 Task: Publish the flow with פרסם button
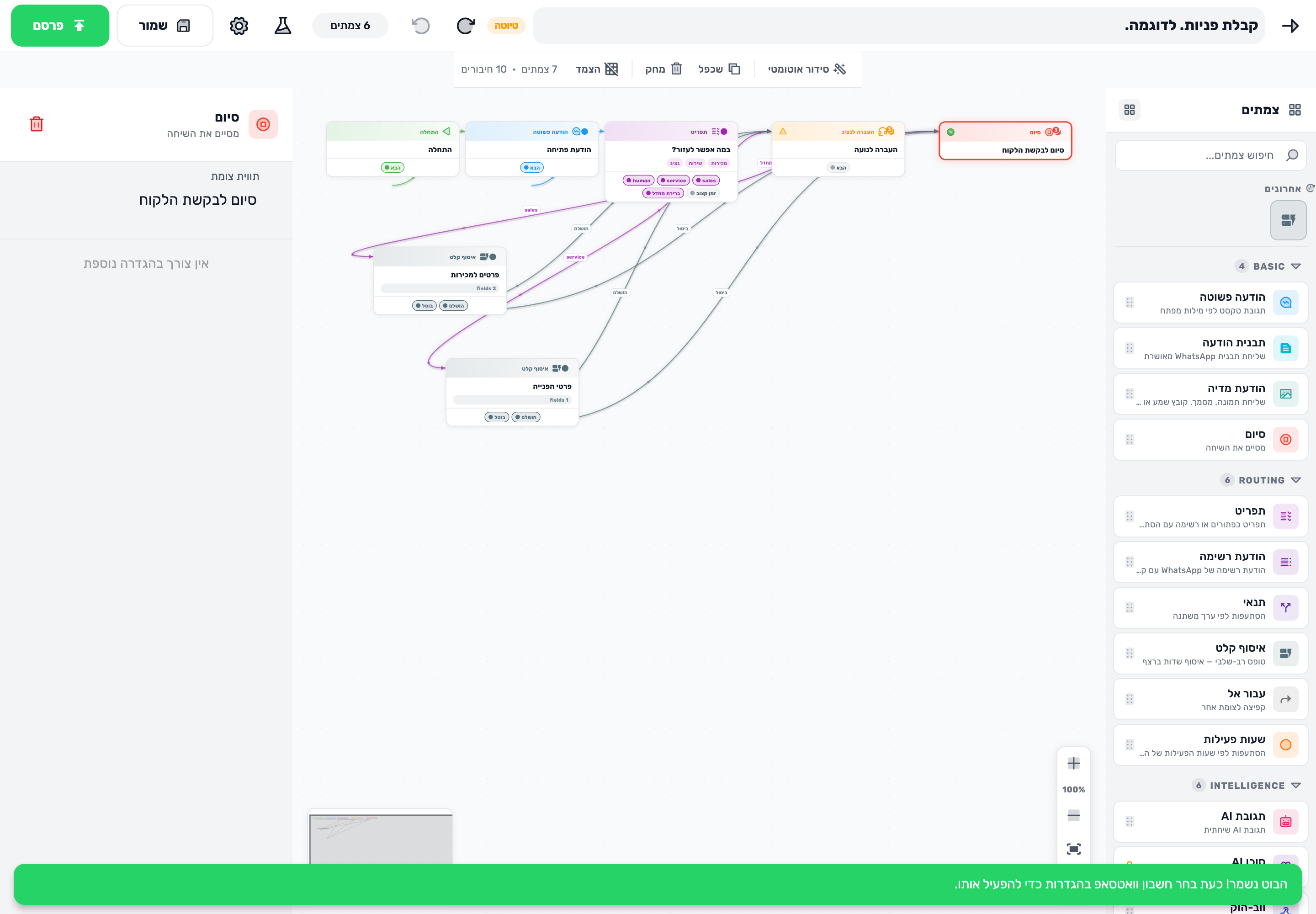(x=60, y=26)
